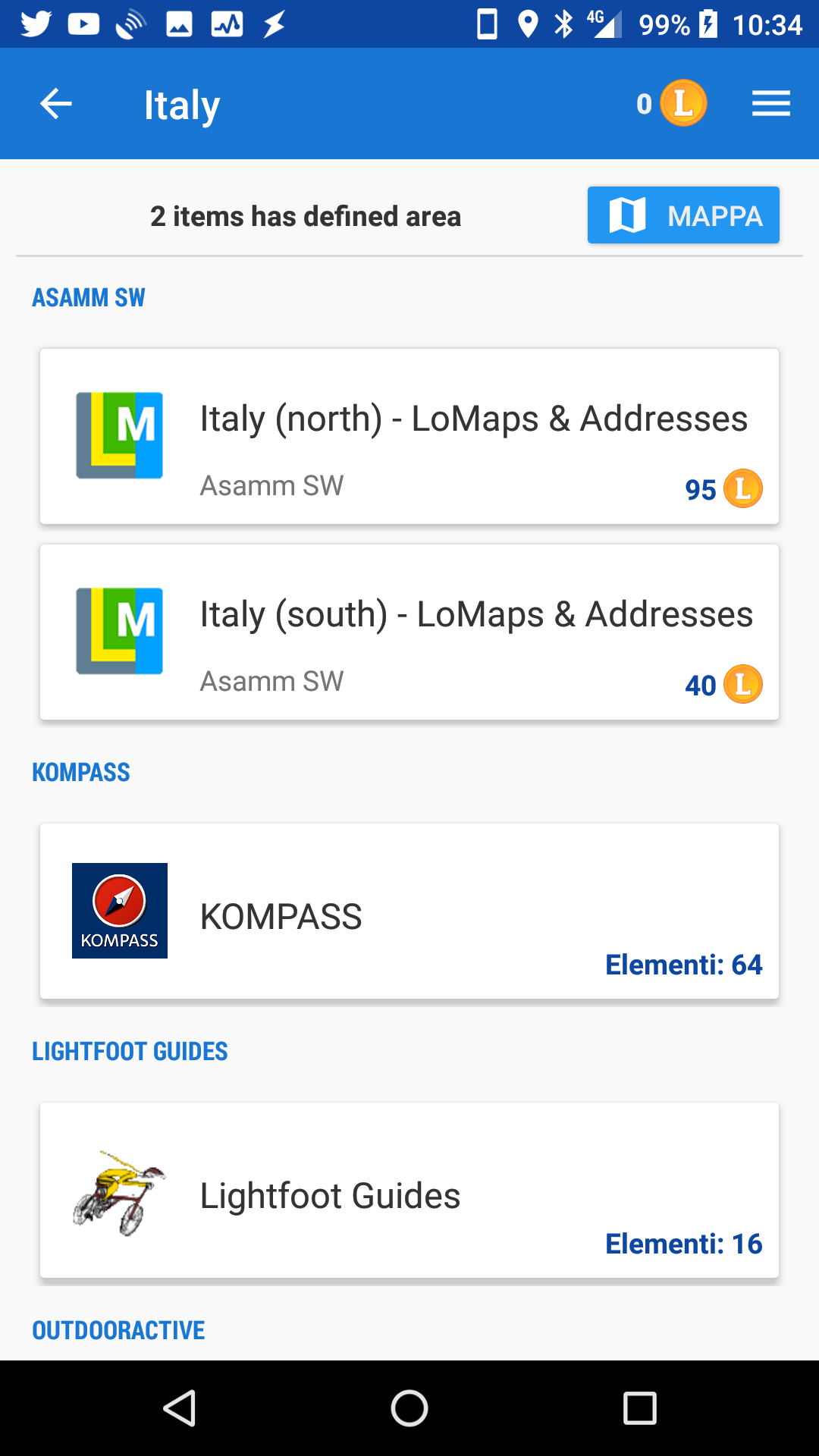Open the hamburger menu
The image size is (819, 1456).
(x=770, y=104)
